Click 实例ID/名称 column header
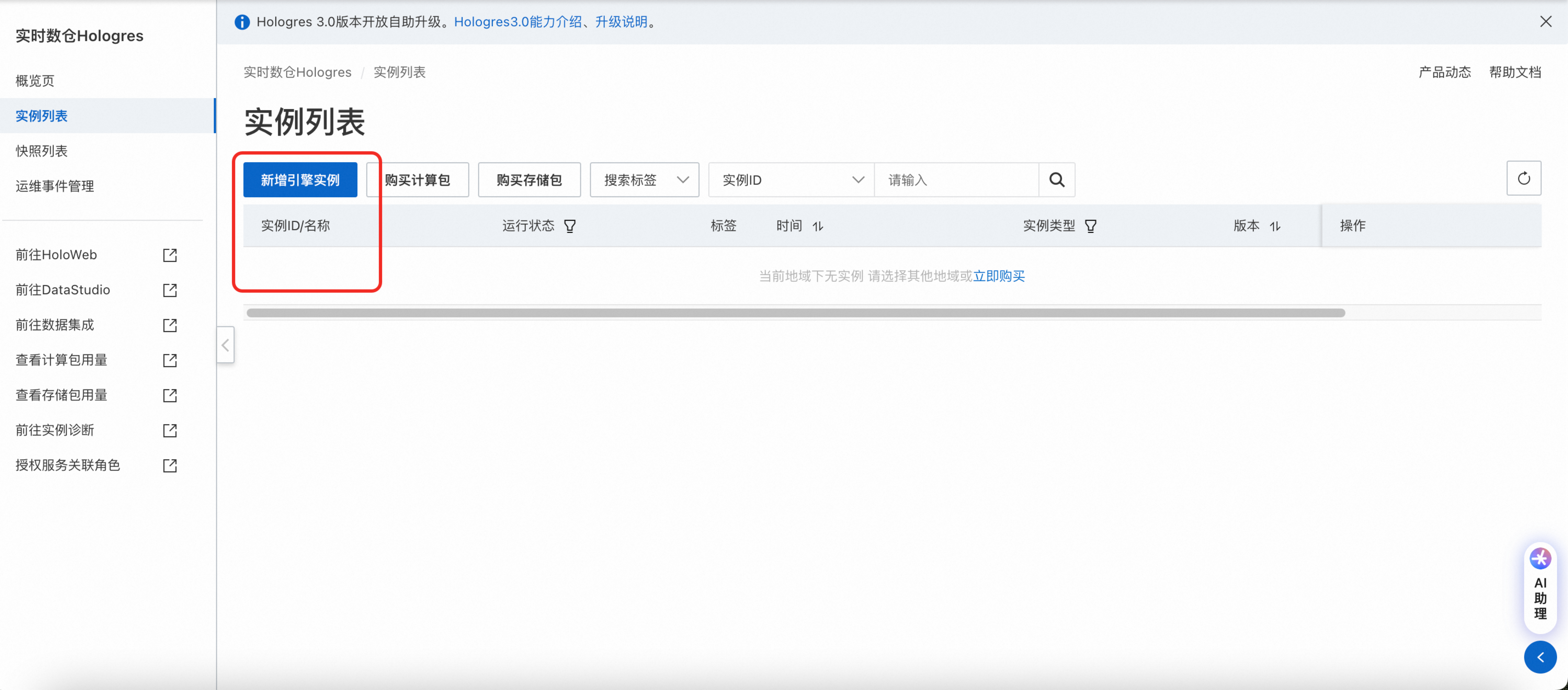Image resolution: width=1568 pixels, height=690 pixels. tap(295, 226)
